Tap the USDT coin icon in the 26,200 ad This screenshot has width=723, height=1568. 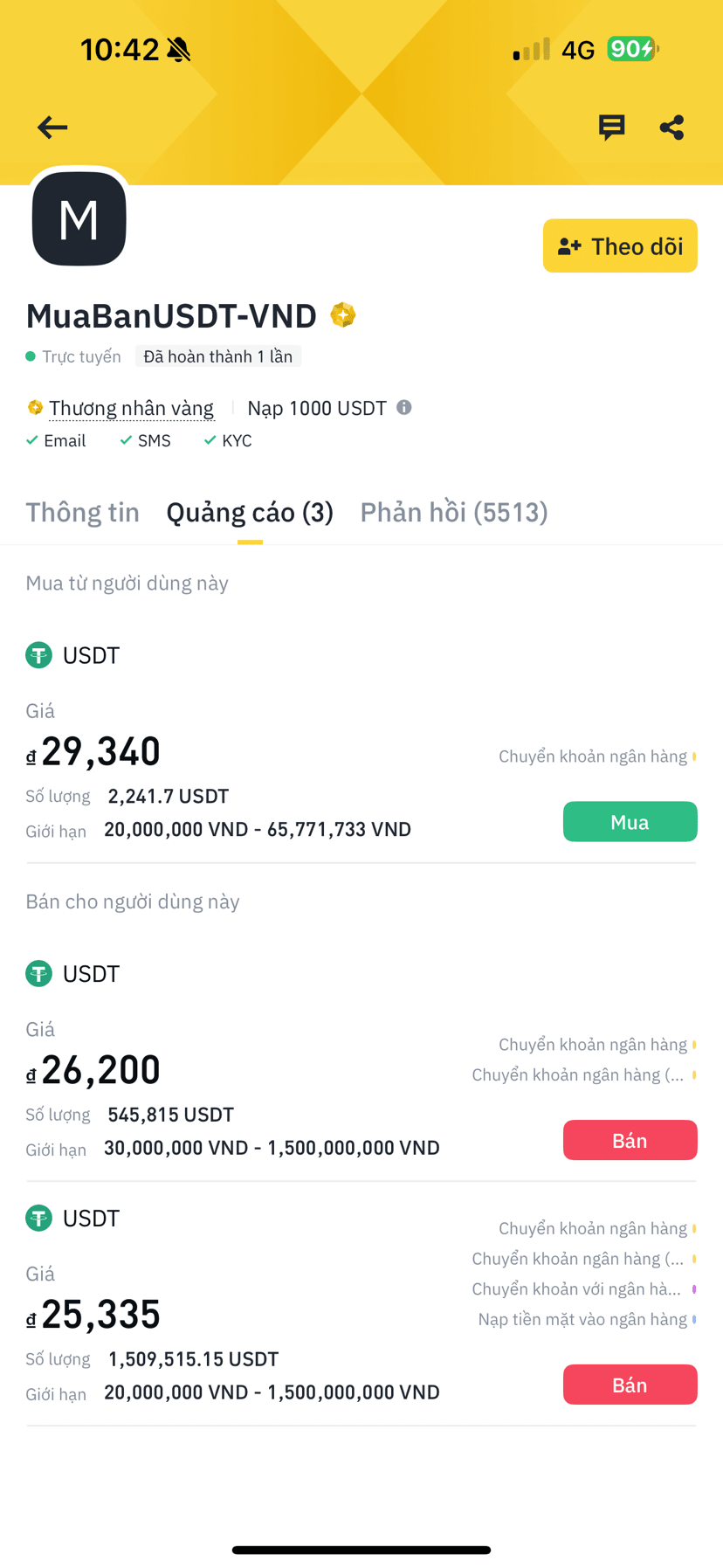[38, 973]
